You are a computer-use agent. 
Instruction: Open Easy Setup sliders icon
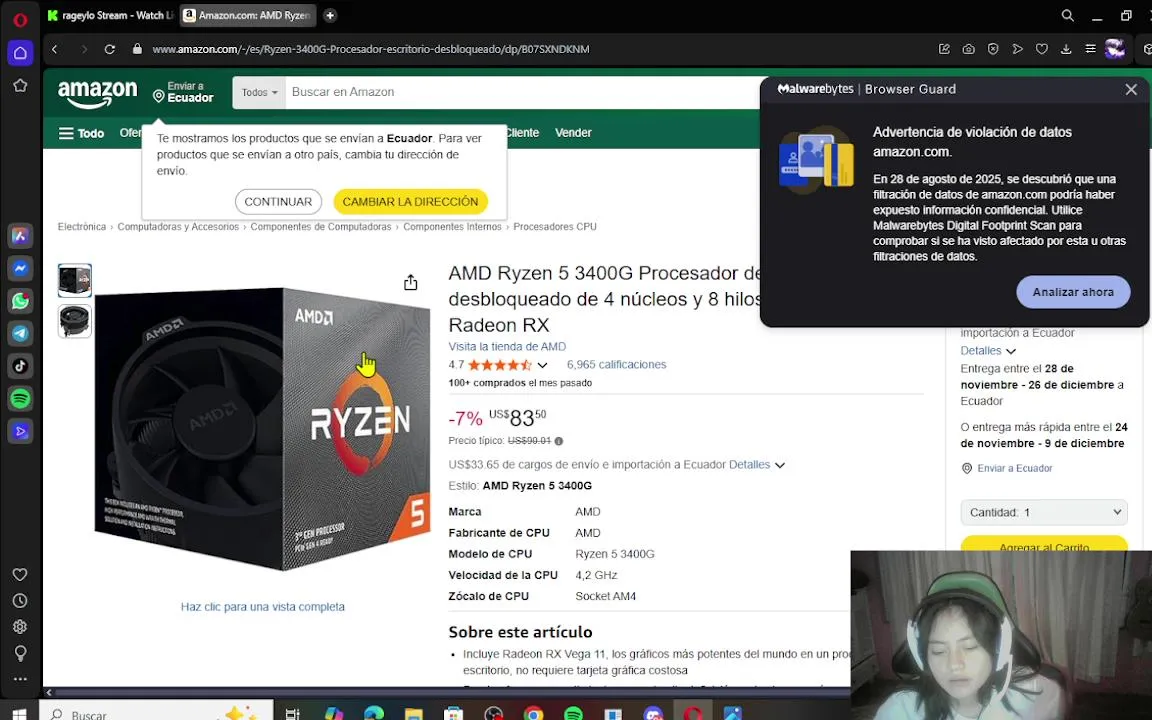[x=1090, y=49]
